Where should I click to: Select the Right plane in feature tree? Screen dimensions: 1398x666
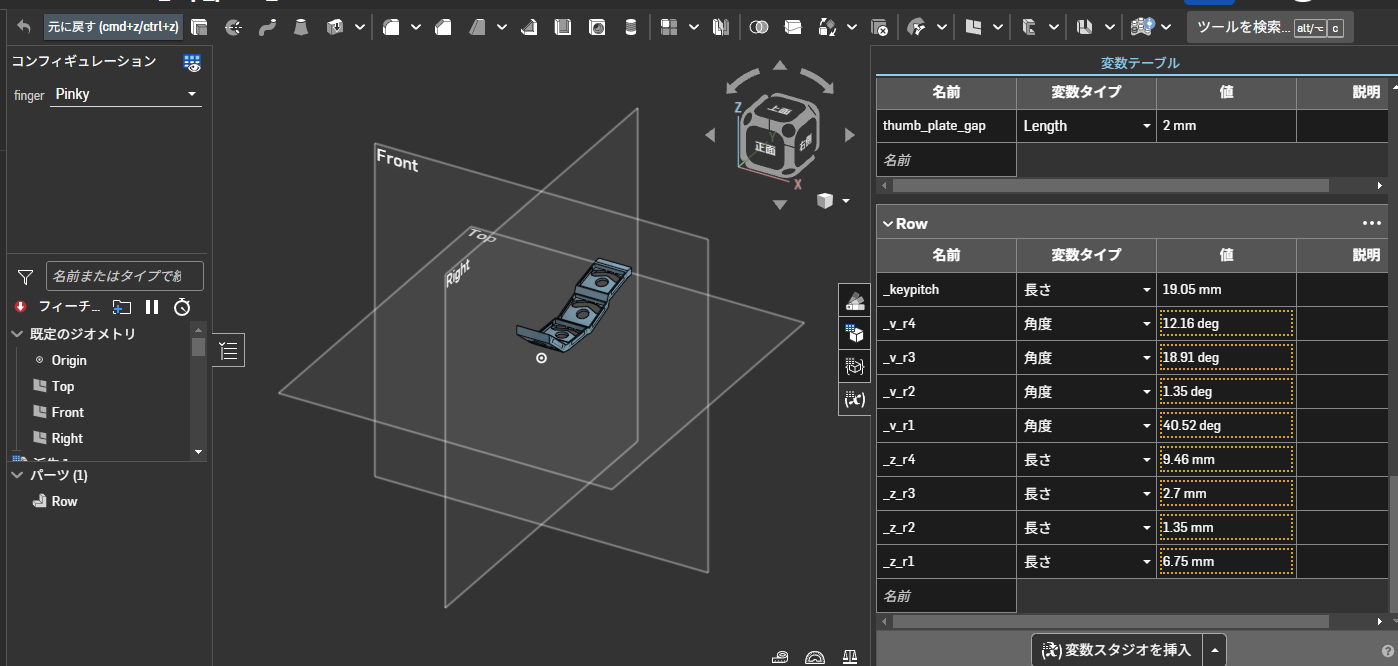(x=67, y=438)
